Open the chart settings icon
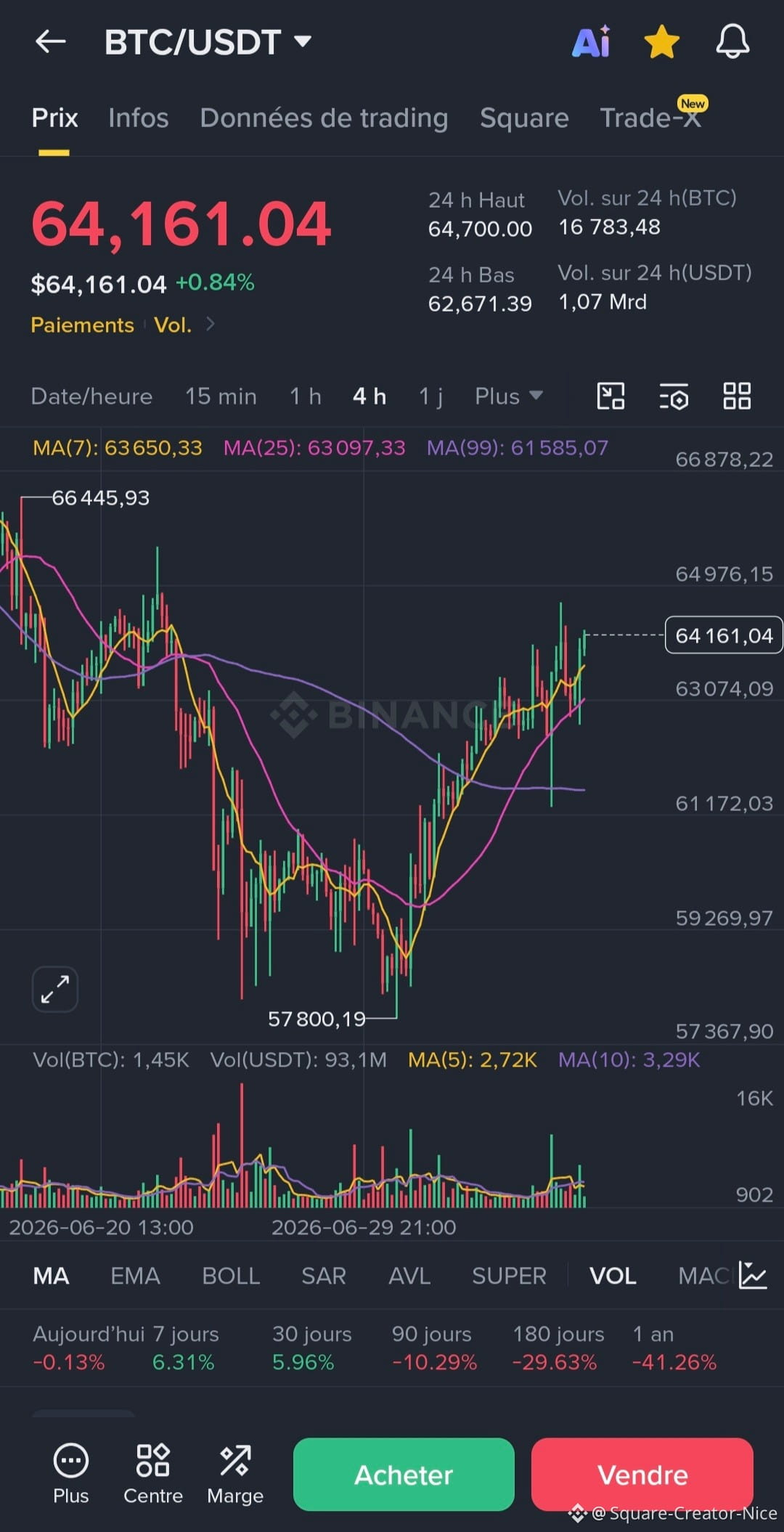The width and height of the screenshot is (784, 1532). [x=674, y=396]
